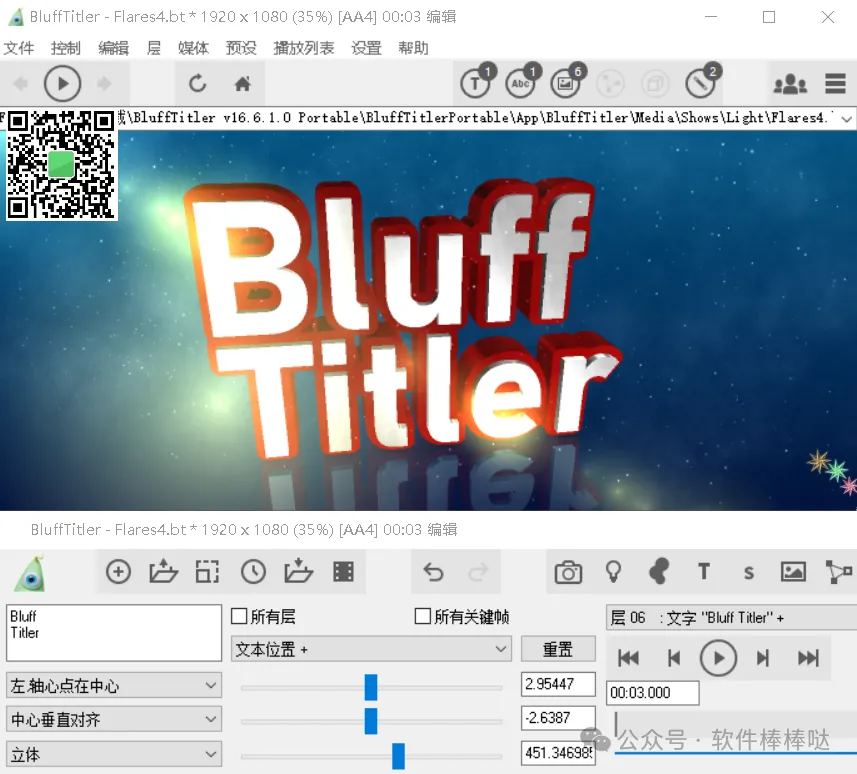Expand the file path dropdown arrow
Image resolution: width=857 pixels, height=774 pixels.
[x=847, y=119]
